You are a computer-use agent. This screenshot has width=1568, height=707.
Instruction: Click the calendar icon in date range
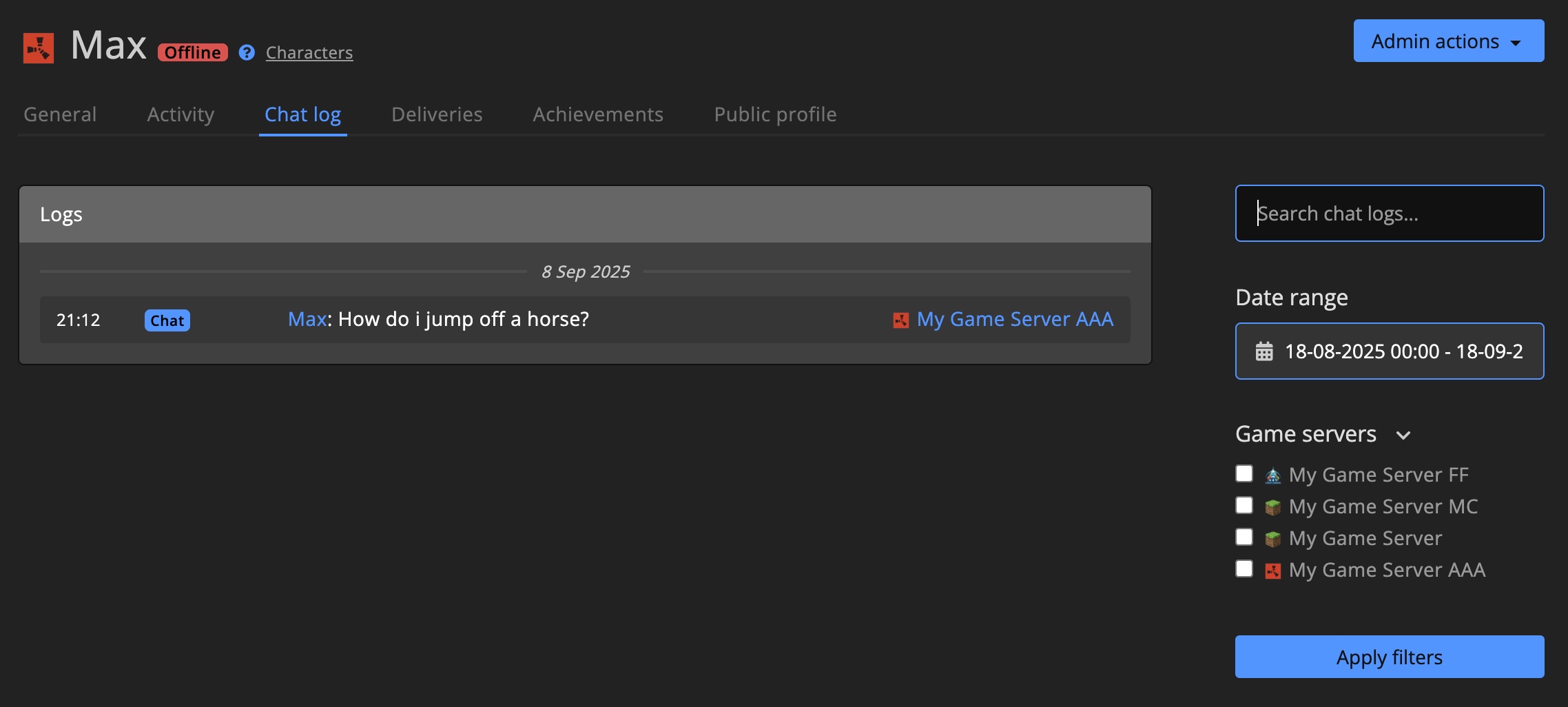coord(1264,351)
